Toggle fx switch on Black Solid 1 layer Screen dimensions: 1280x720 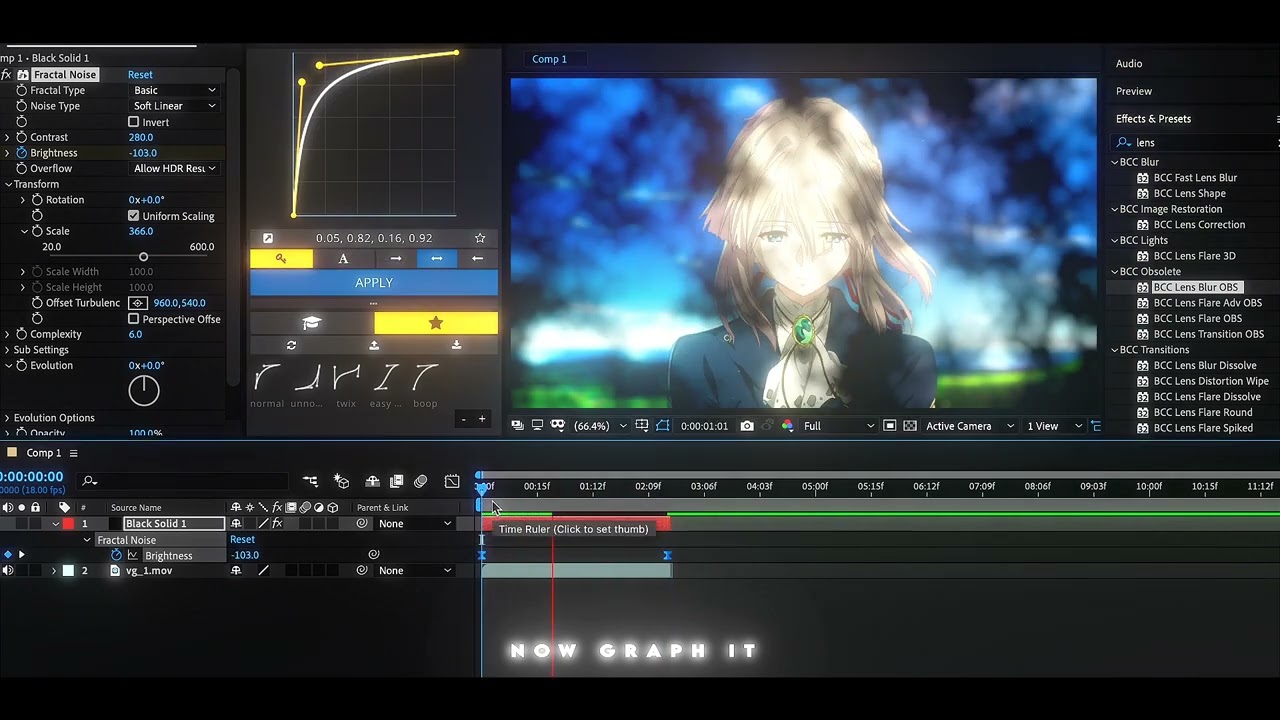pyautogui.click(x=277, y=524)
